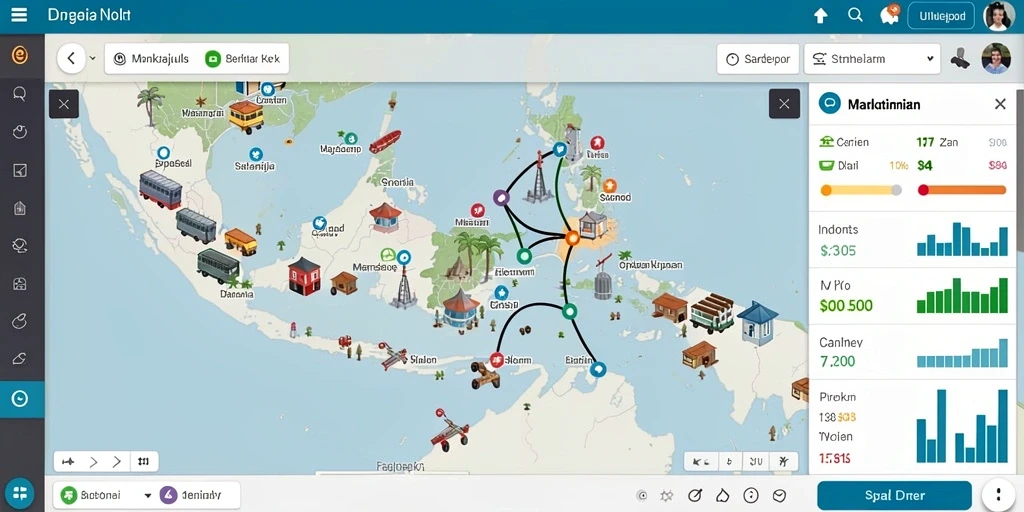This screenshot has height=512, width=1024.
Task: Click the dark user silhouette icon
Action: tap(959, 59)
